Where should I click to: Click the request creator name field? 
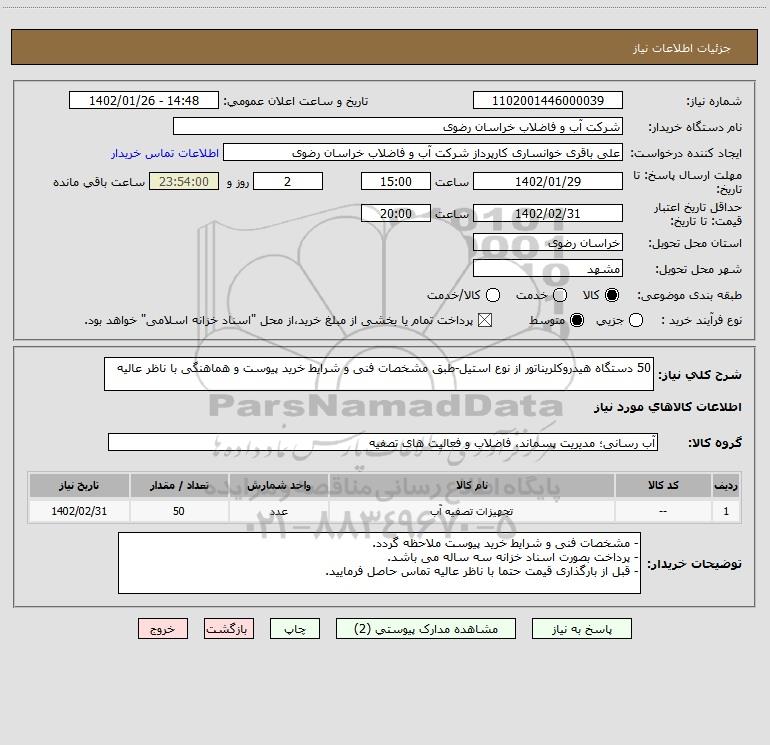click(423, 153)
